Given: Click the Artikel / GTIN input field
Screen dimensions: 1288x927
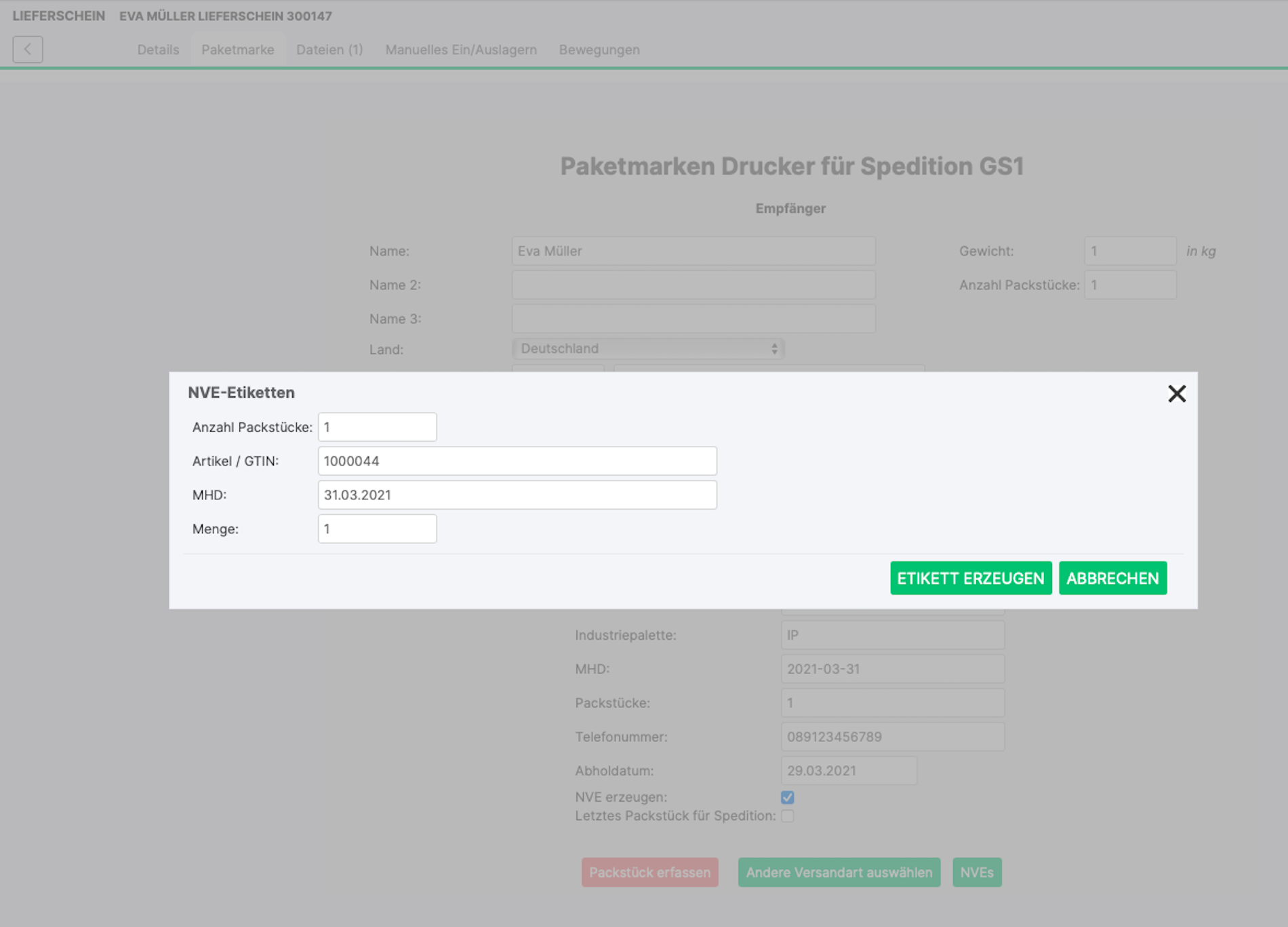Looking at the screenshot, I should click(517, 461).
